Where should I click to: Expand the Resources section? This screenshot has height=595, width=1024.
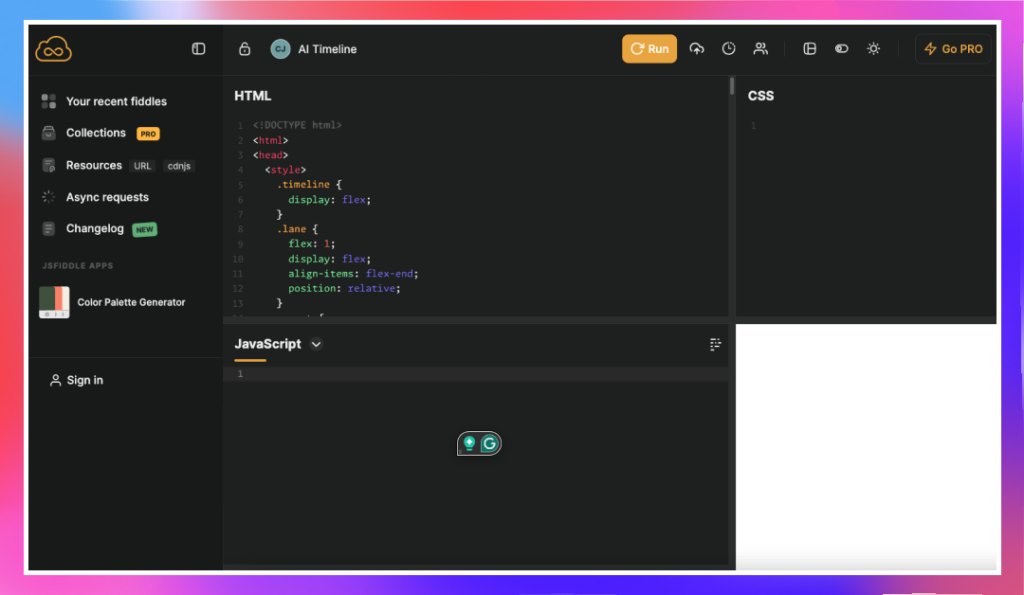point(94,165)
